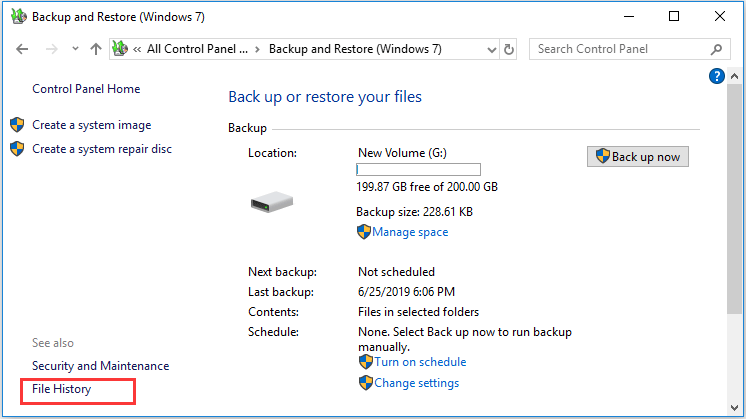The width and height of the screenshot is (746, 419).
Task: Click the Forward navigation arrow
Action: coord(51,49)
